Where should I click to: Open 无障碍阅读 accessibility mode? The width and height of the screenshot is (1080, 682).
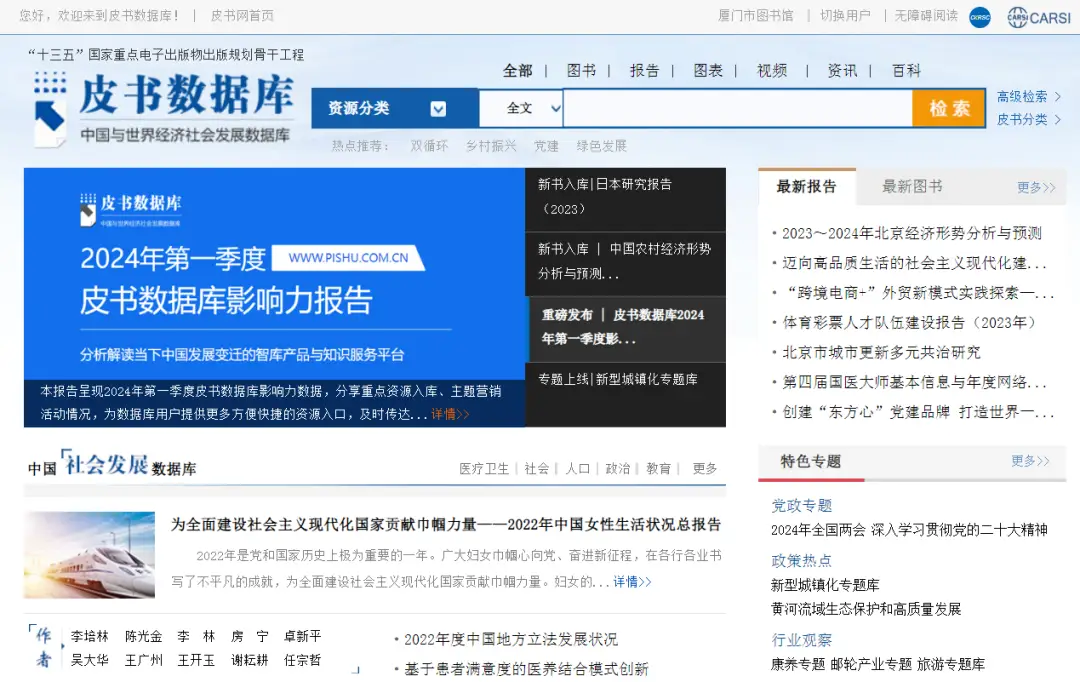(x=926, y=15)
